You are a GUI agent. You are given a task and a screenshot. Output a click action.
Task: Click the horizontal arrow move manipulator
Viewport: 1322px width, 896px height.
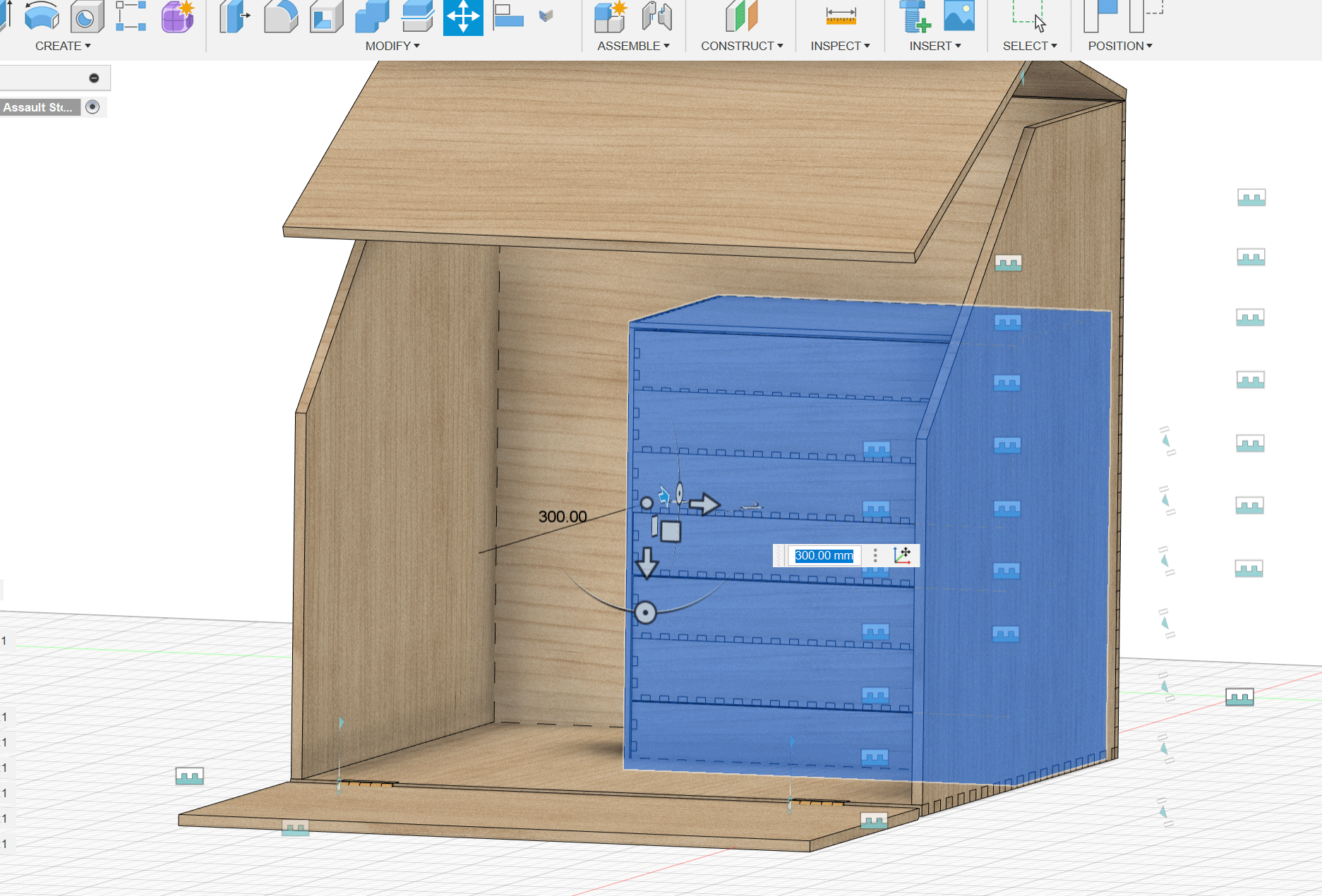[x=704, y=504]
